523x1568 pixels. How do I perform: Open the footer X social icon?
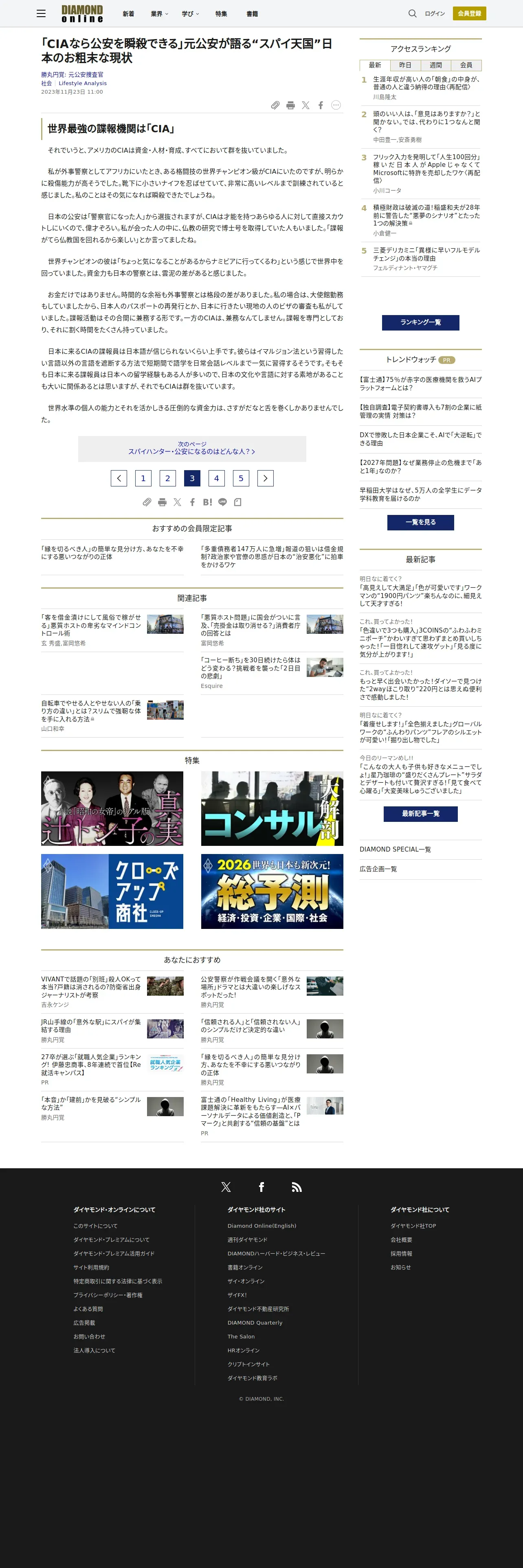pyautogui.click(x=226, y=1187)
